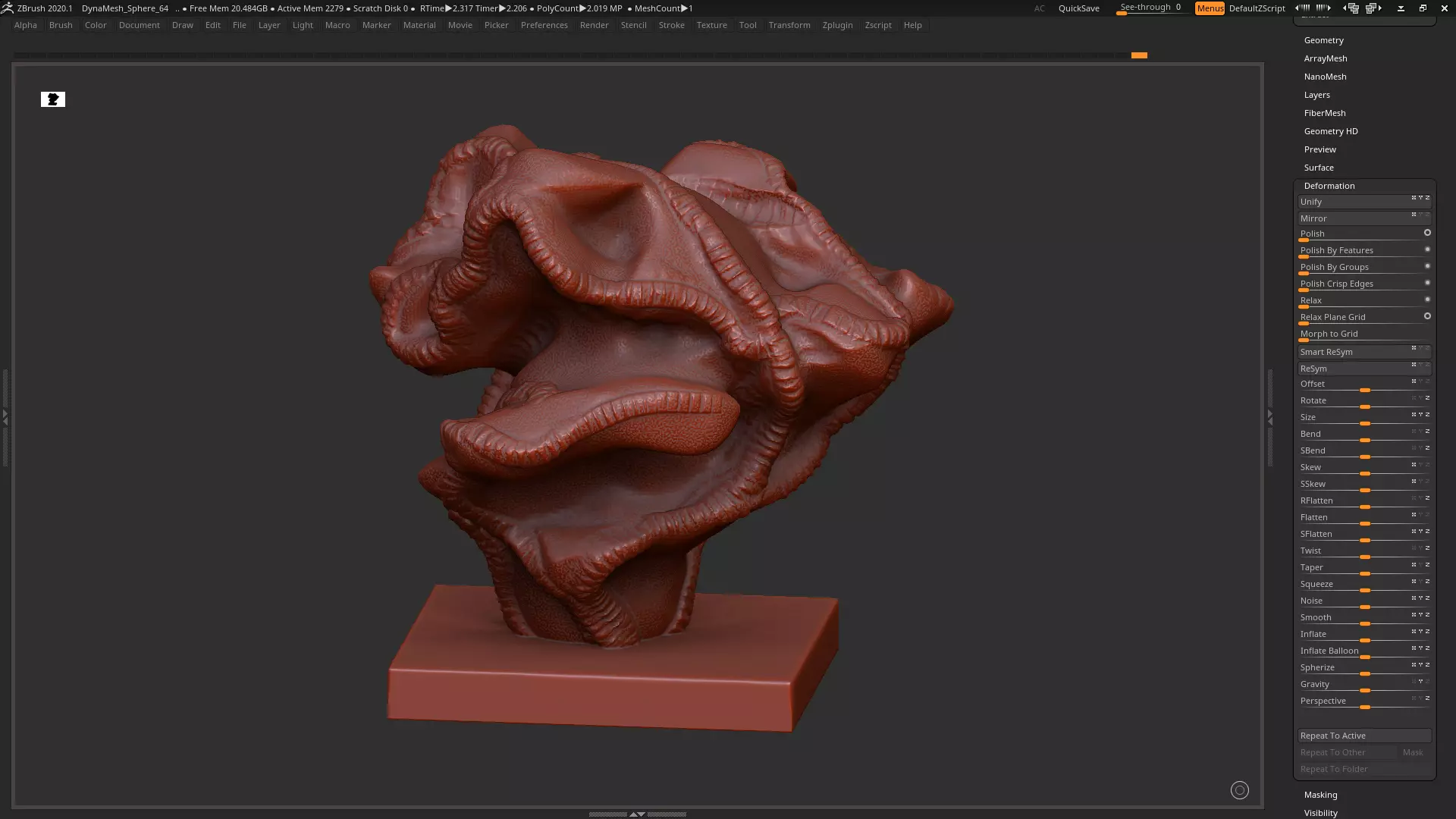Open the Stroke menu
Image resolution: width=1456 pixels, height=819 pixels.
coord(671,25)
